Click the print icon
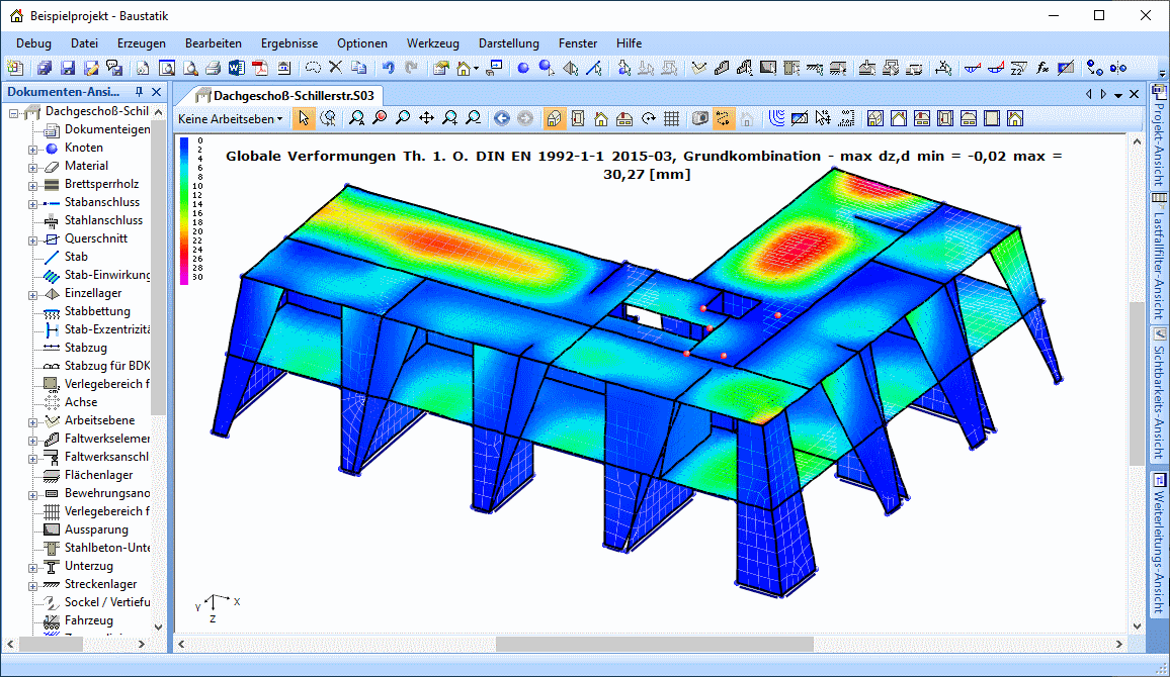The width and height of the screenshot is (1170, 677). [x=213, y=68]
